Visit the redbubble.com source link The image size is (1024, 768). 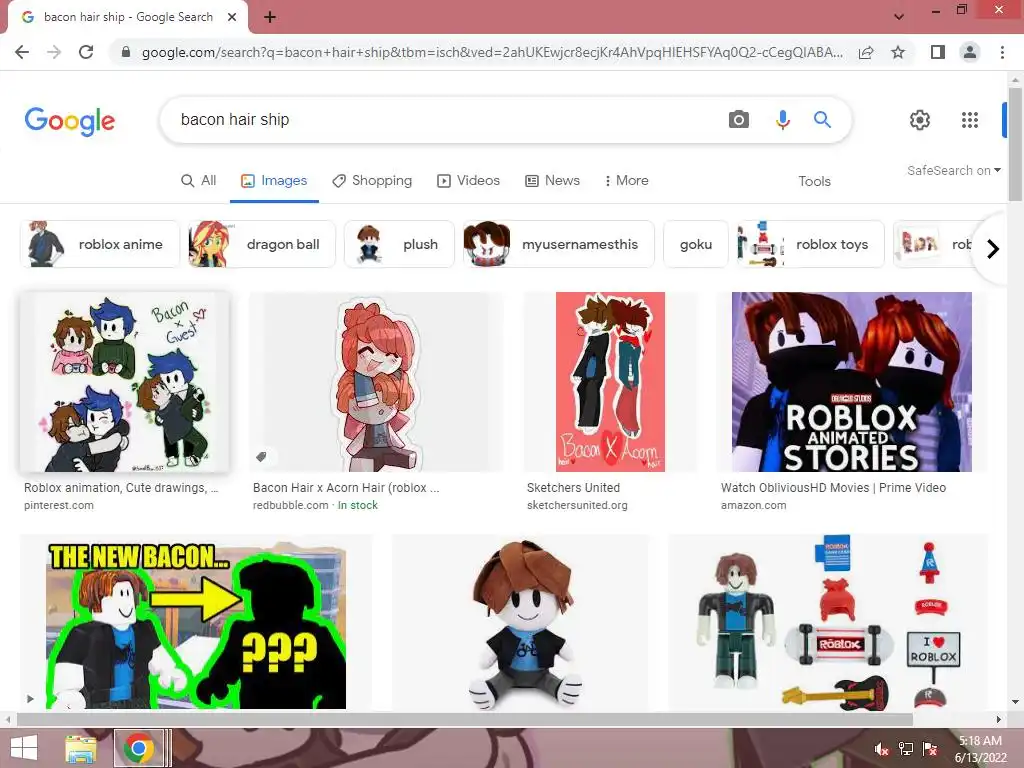coord(291,505)
